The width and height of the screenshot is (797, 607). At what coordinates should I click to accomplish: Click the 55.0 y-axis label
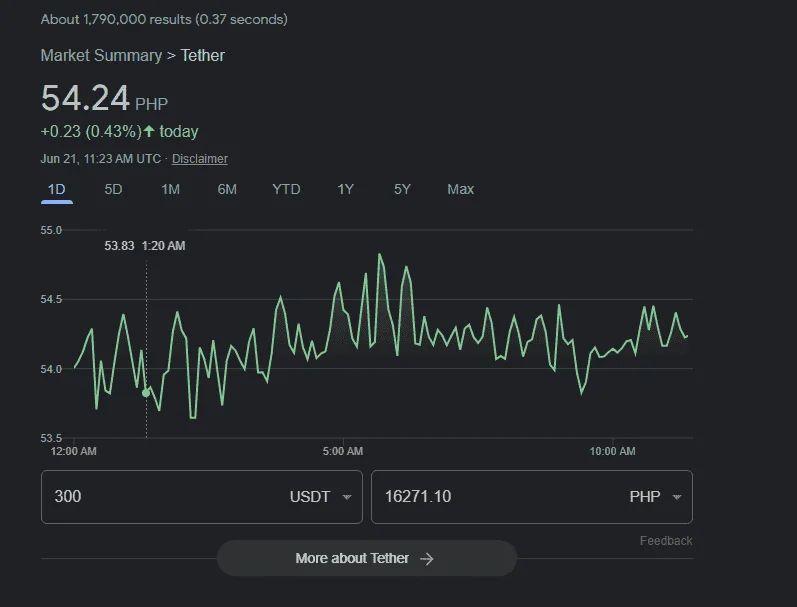click(x=51, y=230)
